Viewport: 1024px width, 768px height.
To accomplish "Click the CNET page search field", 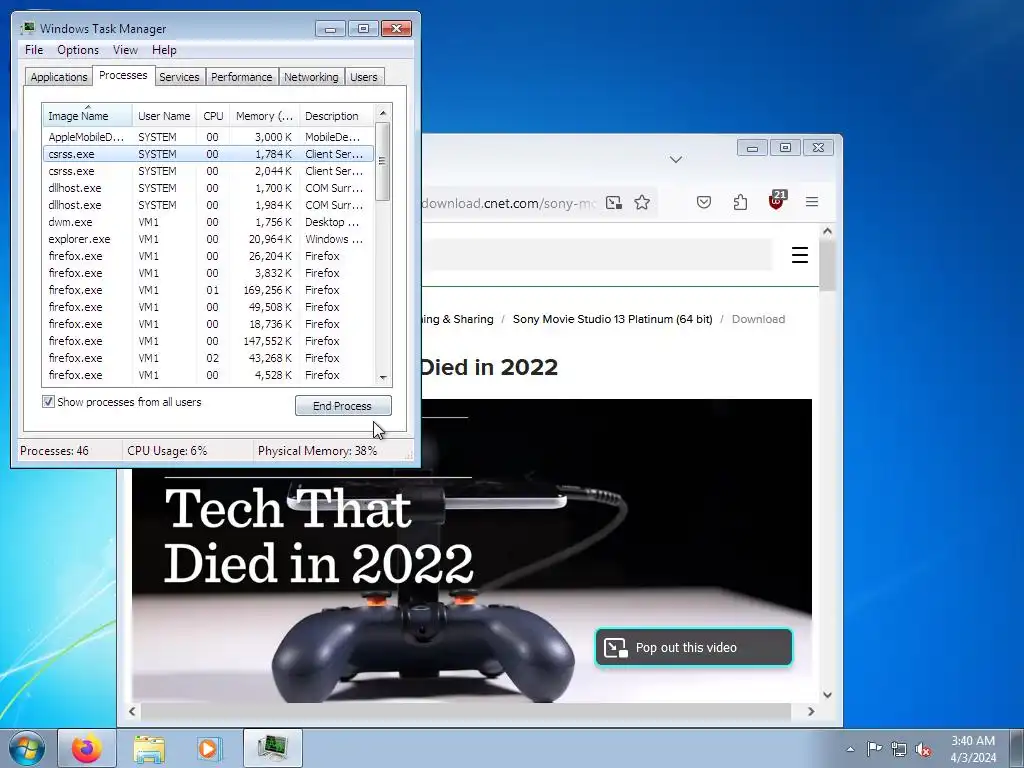I will (597, 254).
